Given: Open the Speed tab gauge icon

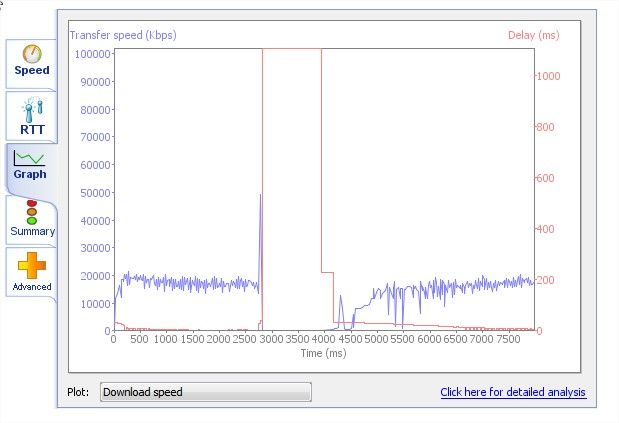Looking at the screenshot, I should [x=32, y=54].
